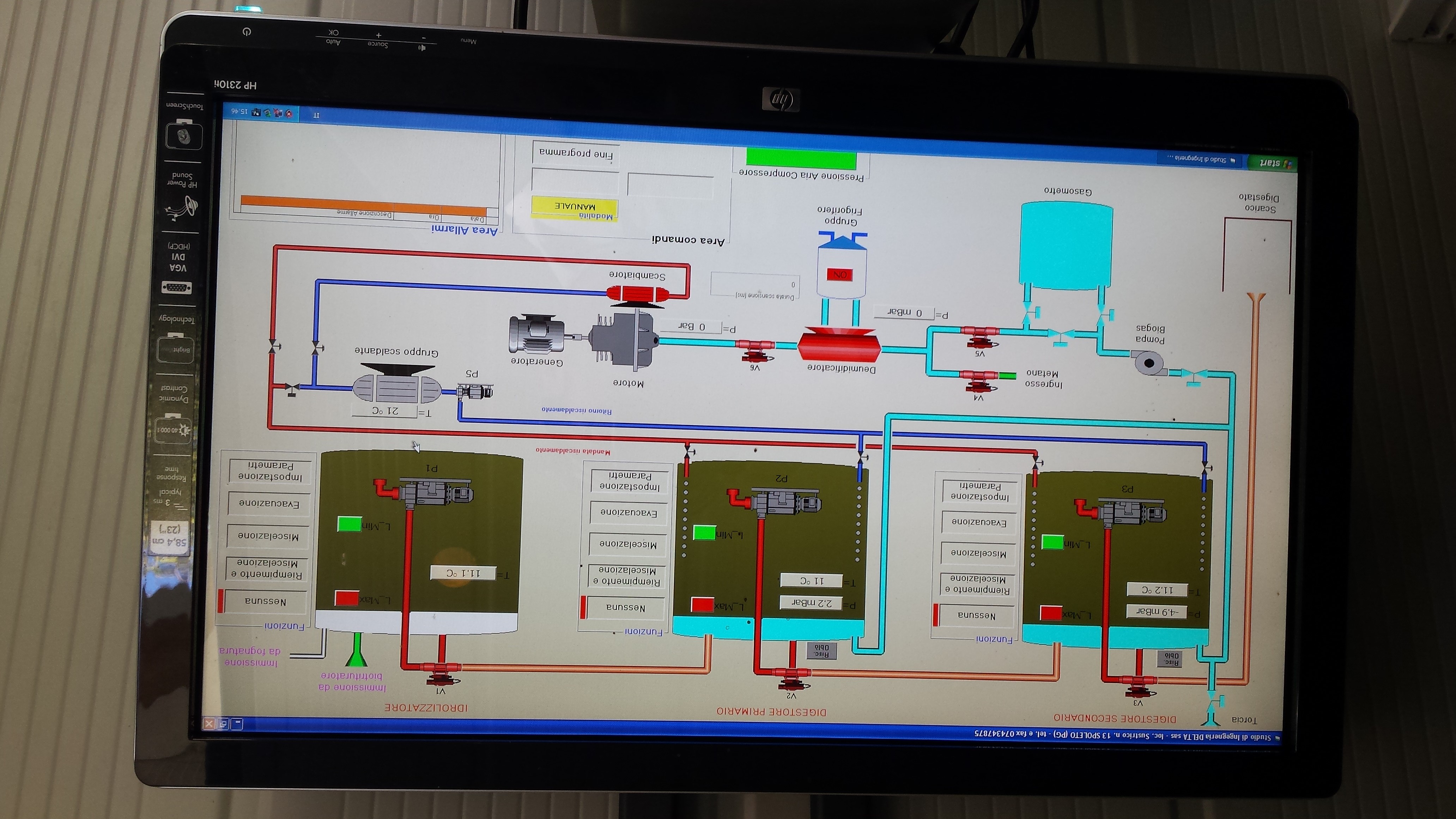Select Riempimento e Miscelazione for Digestore Primario
This screenshot has width=1456, height=819.
point(626,575)
